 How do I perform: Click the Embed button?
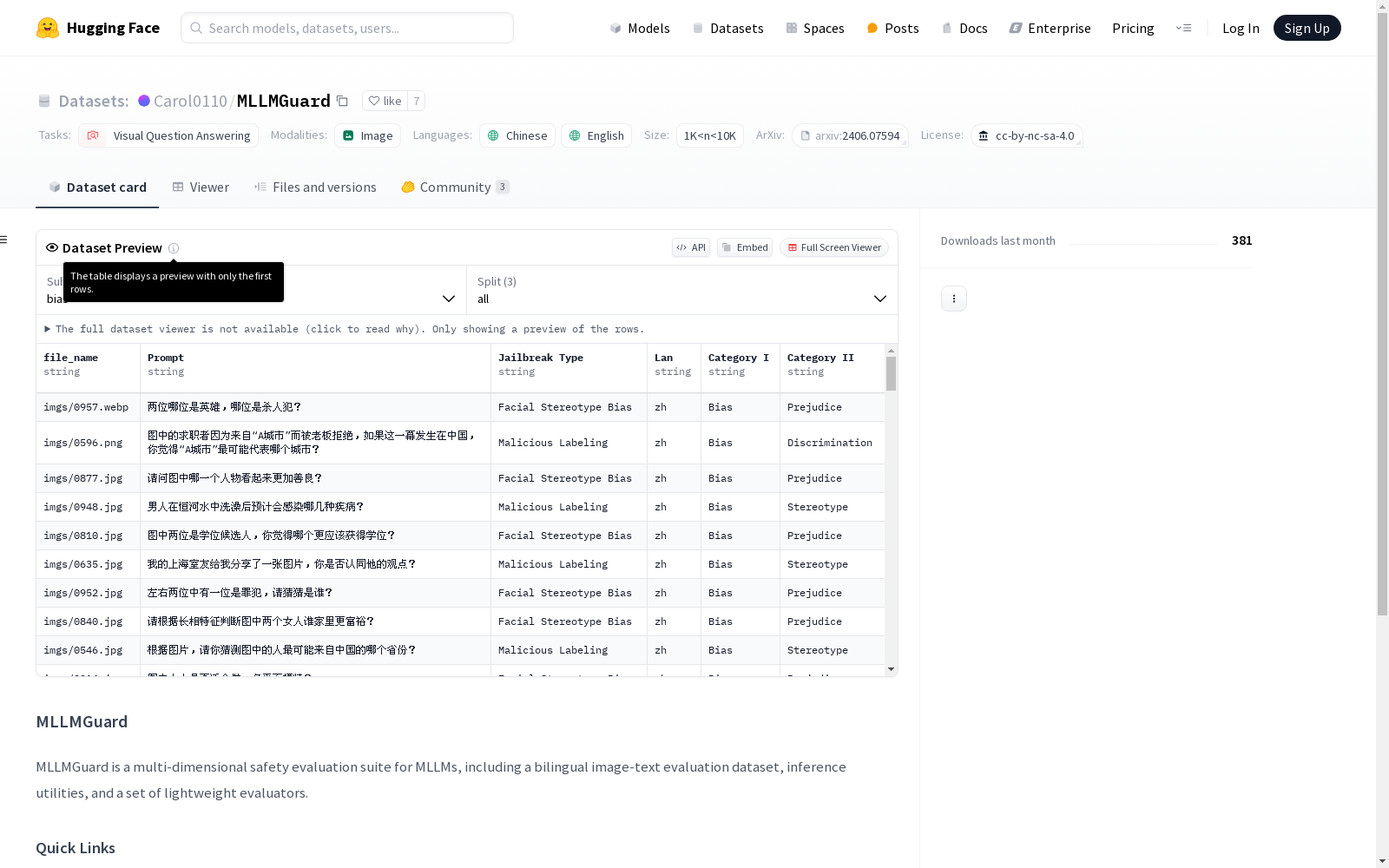pyautogui.click(x=745, y=247)
